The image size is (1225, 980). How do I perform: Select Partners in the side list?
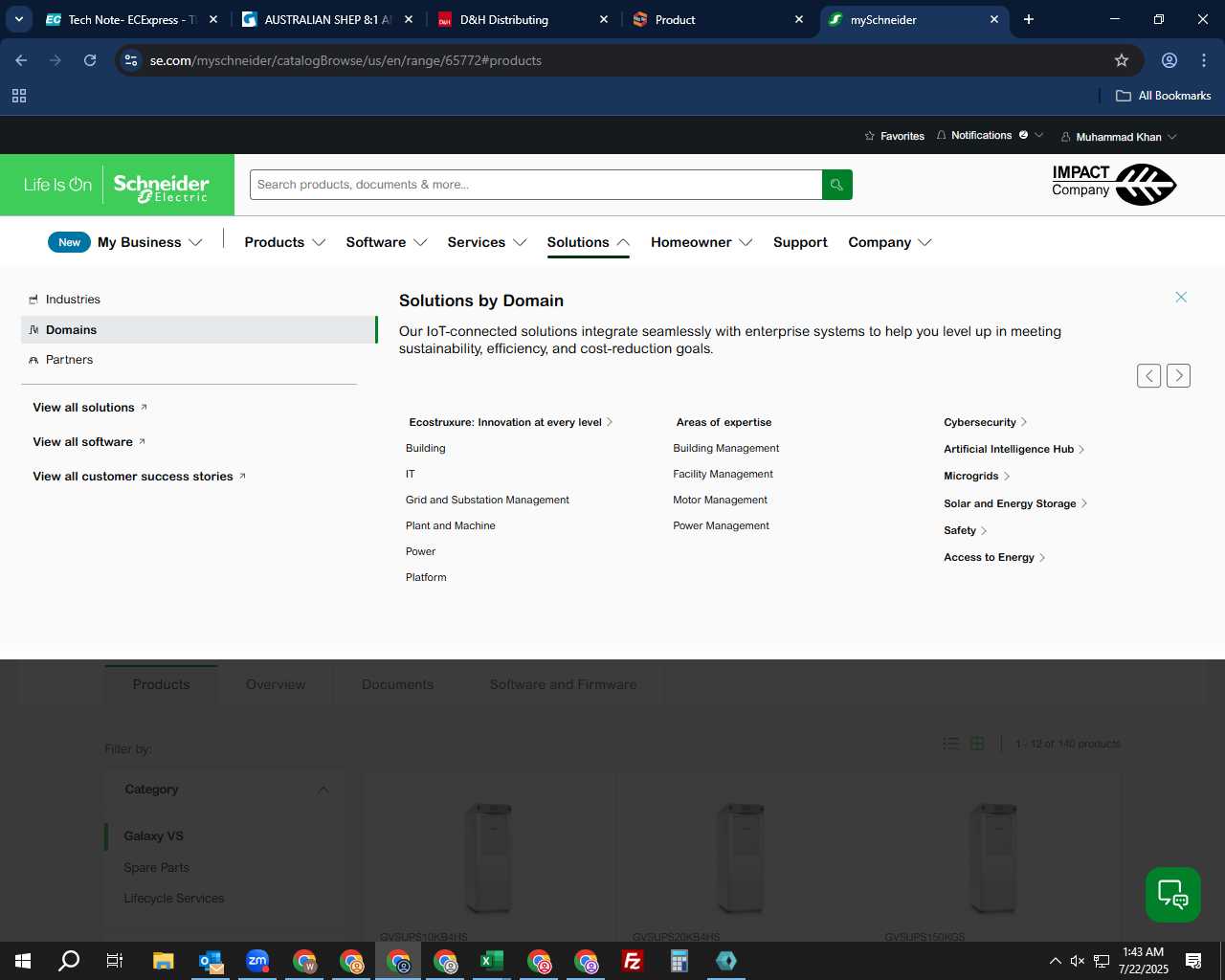(199, 360)
